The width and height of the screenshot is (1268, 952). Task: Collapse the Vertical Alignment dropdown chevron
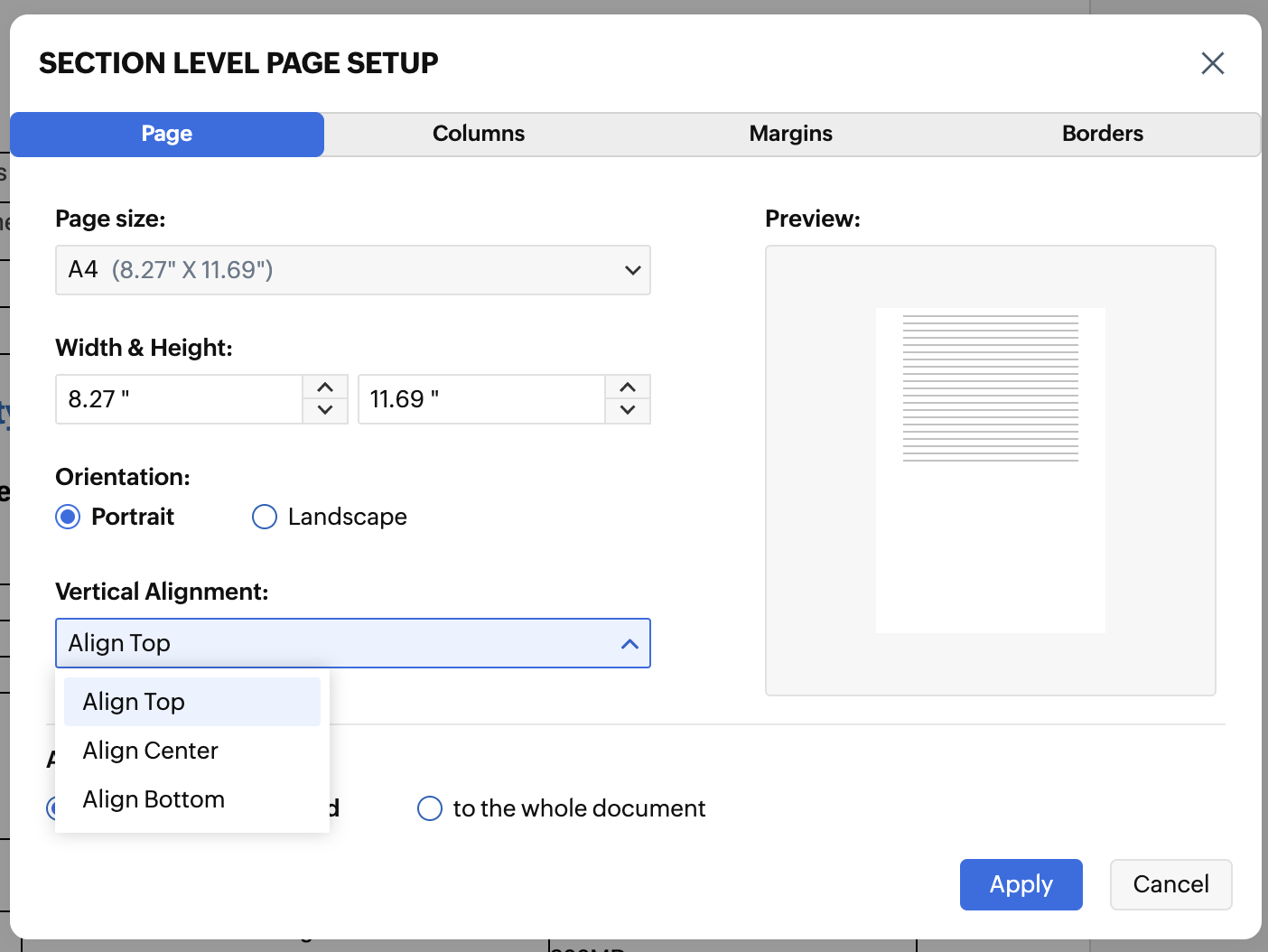[x=629, y=644]
